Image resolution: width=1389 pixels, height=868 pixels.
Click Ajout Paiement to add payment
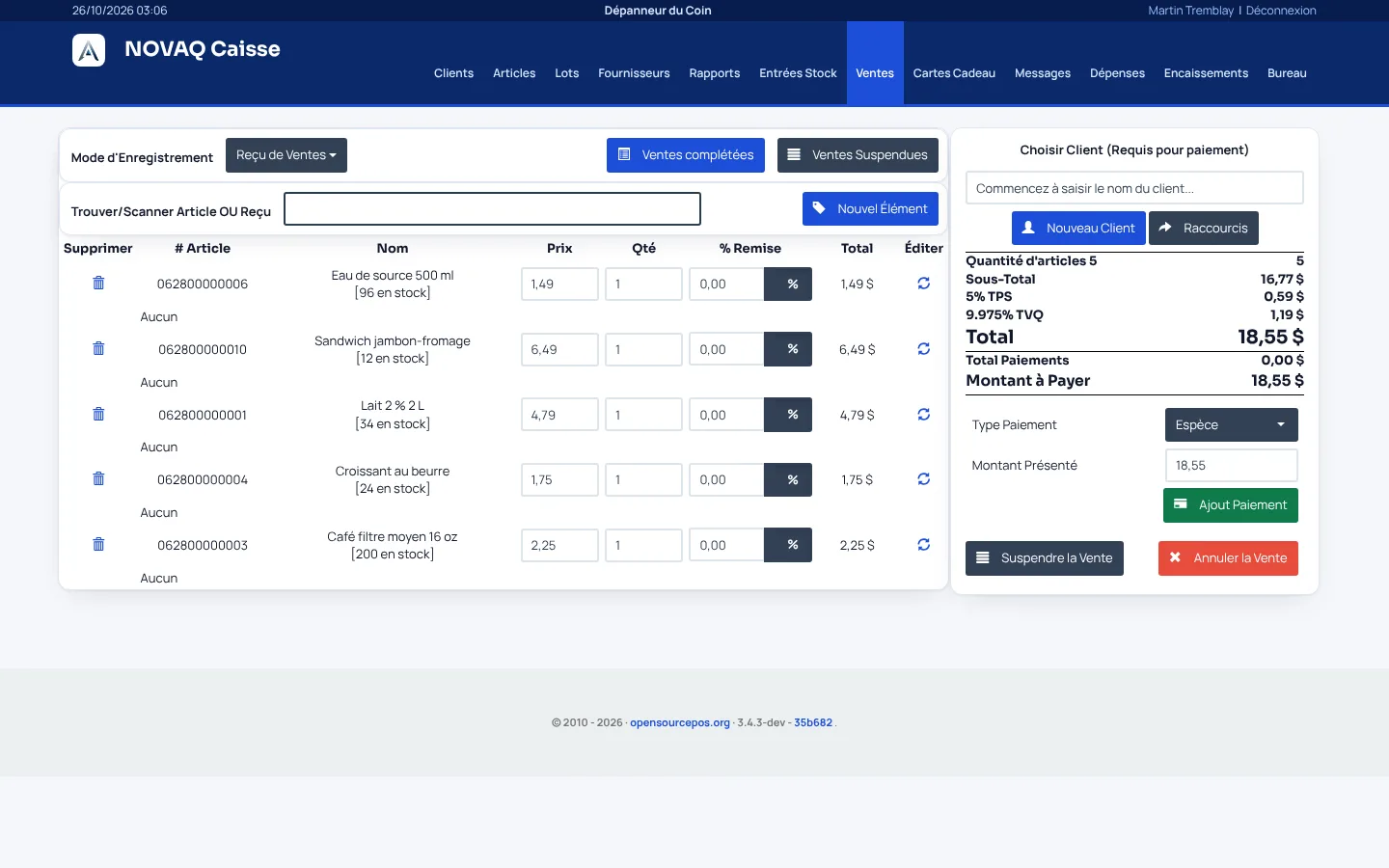click(x=1231, y=505)
